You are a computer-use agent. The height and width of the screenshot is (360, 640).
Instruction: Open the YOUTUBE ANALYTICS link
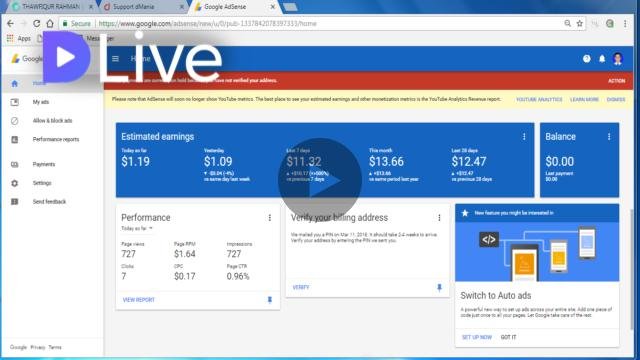point(539,100)
